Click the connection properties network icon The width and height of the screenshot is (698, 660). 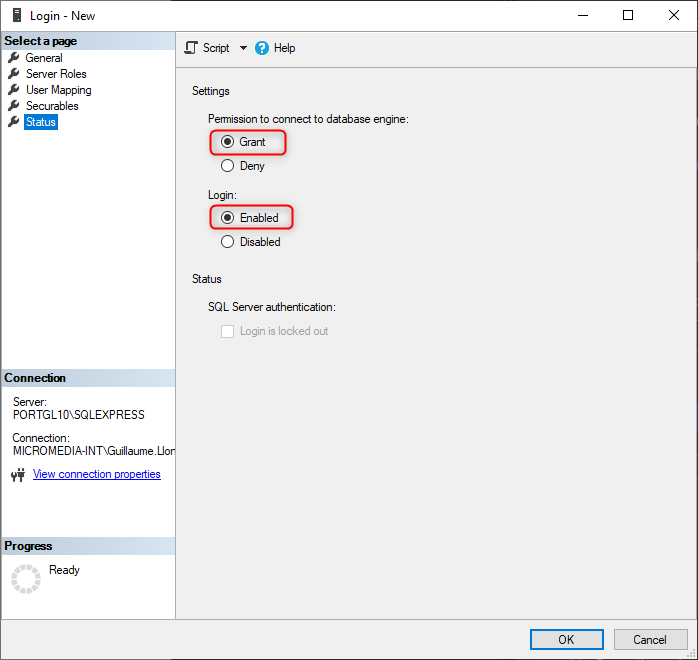pos(18,475)
